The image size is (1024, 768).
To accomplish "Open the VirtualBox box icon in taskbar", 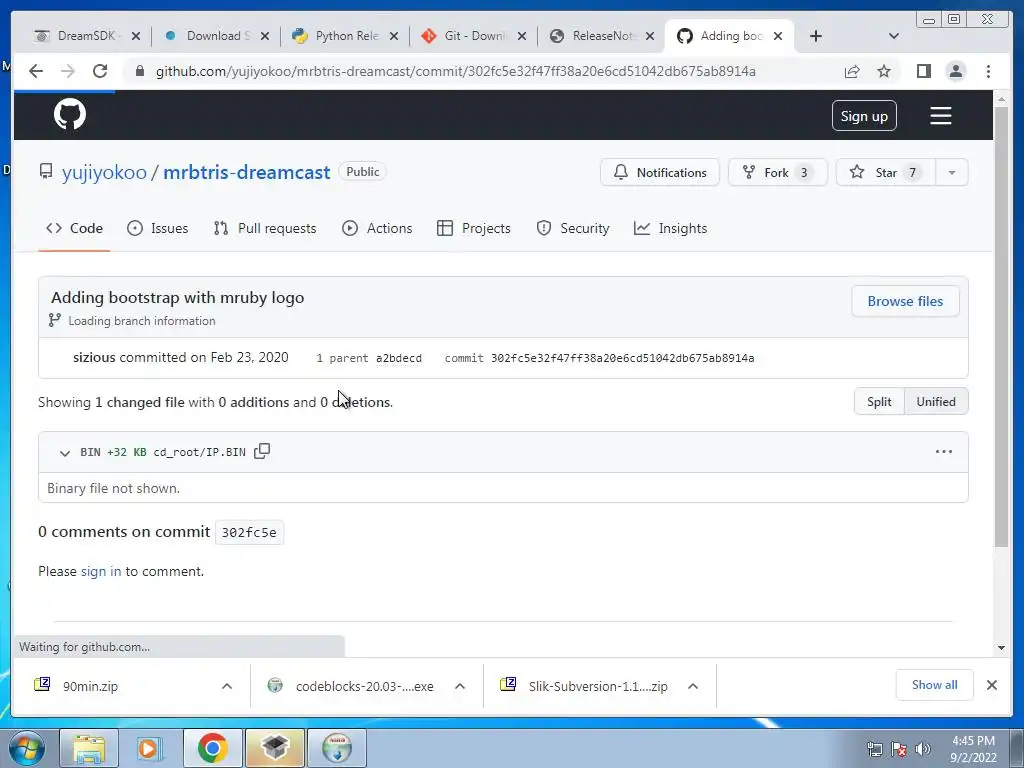I will (275, 748).
